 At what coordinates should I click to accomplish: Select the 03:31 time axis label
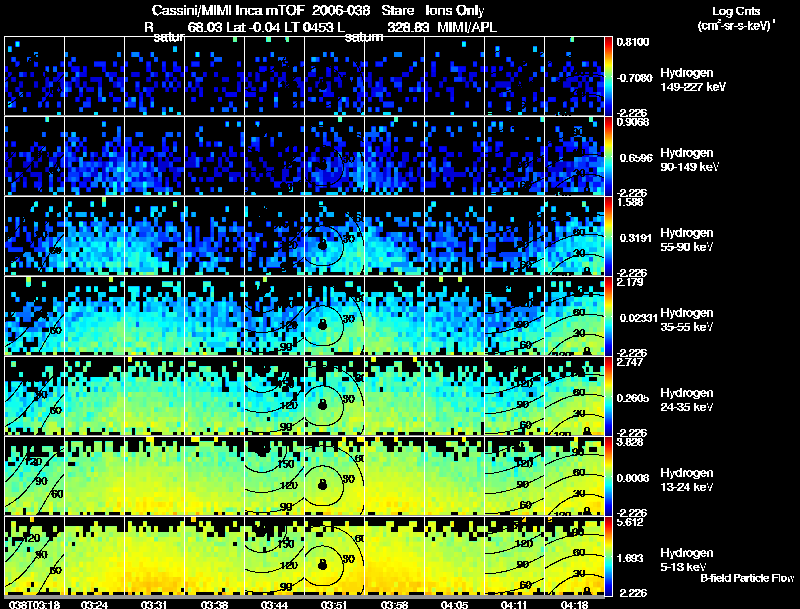click(154, 604)
